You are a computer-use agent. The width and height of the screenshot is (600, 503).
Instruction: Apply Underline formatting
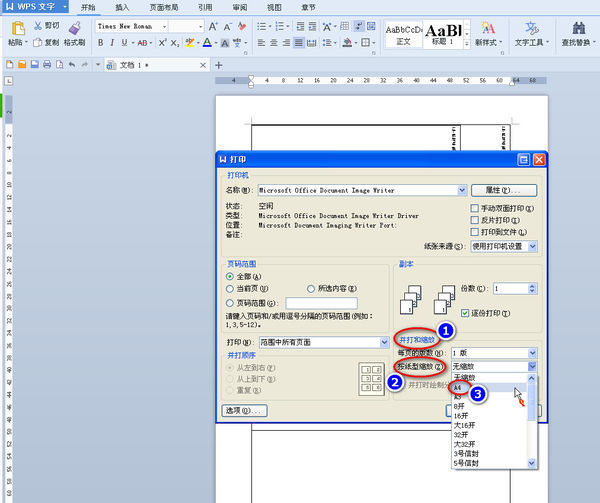coord(124,43)
